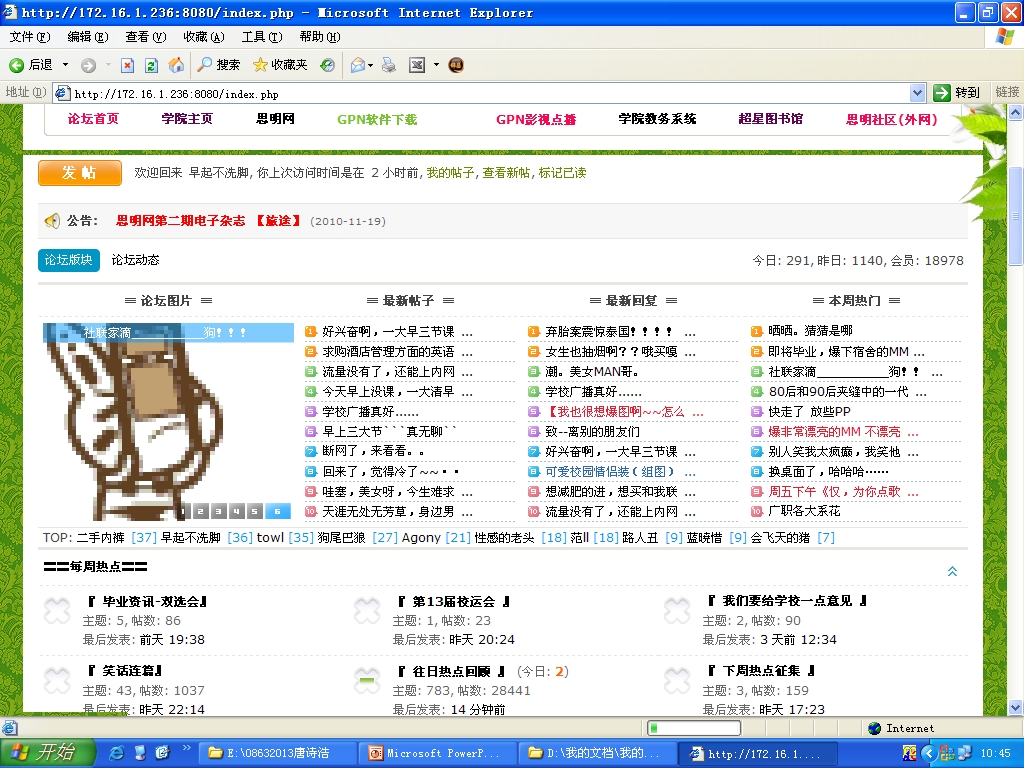Image resolution: width=1024 pixels, height=768 pixels.
Task: Click the new-posts icon beside 往日热点回顾
Action: point(367,681)
